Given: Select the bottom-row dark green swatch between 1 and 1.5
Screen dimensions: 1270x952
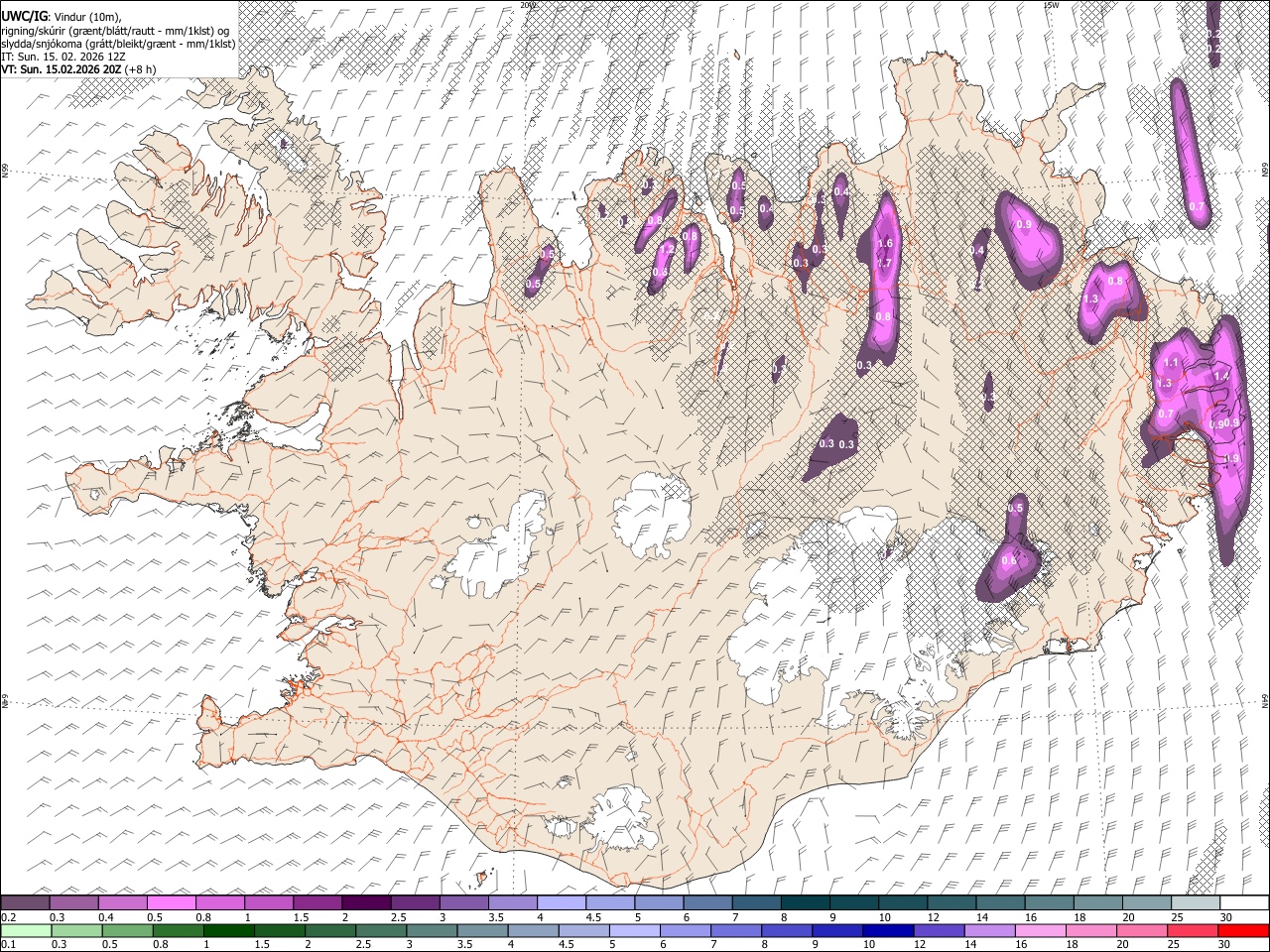Looking at the screenshot, I should coord(229,930).
